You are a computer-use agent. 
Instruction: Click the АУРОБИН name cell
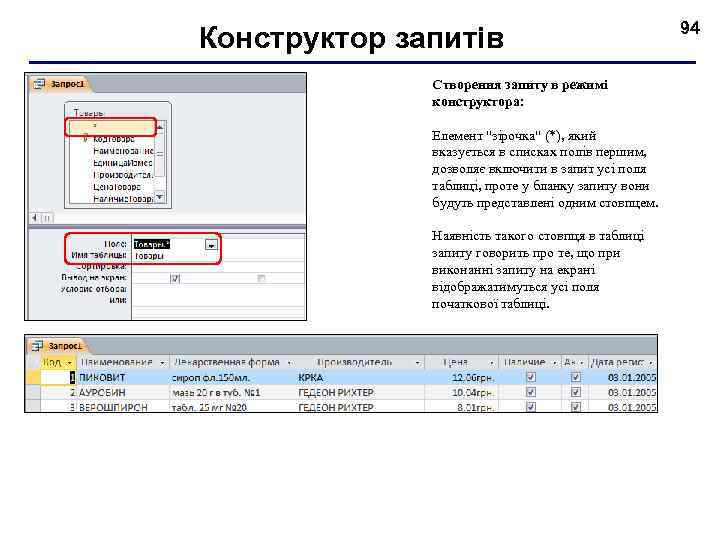coord(123,392)
